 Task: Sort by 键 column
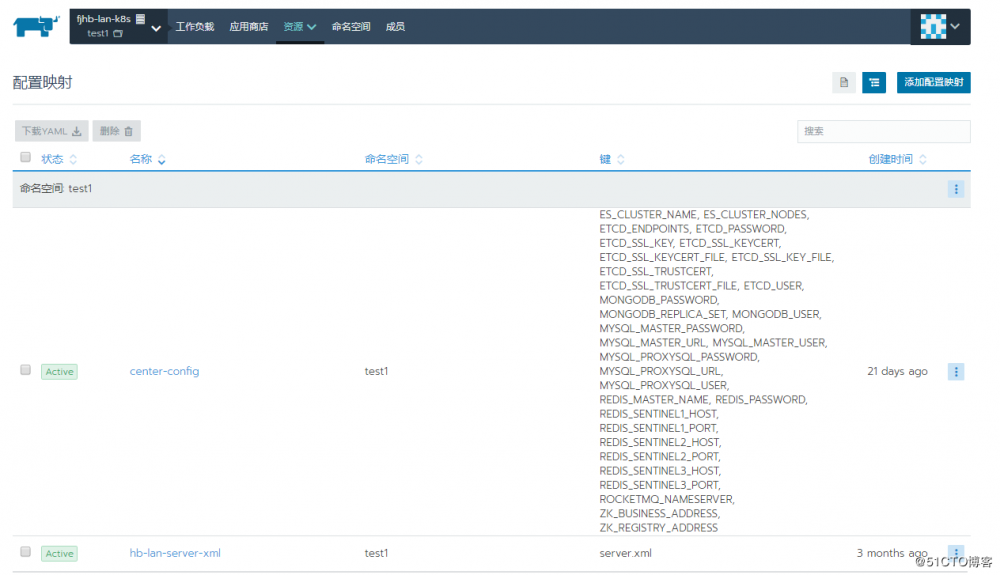tap(612, 159)
